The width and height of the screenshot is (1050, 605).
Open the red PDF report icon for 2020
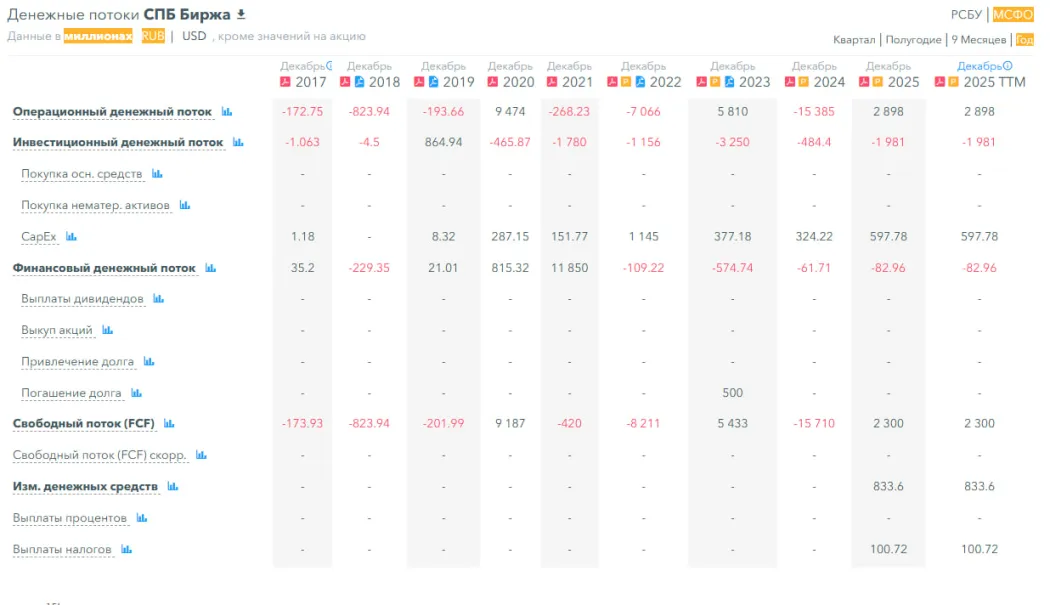coord(493,82)
